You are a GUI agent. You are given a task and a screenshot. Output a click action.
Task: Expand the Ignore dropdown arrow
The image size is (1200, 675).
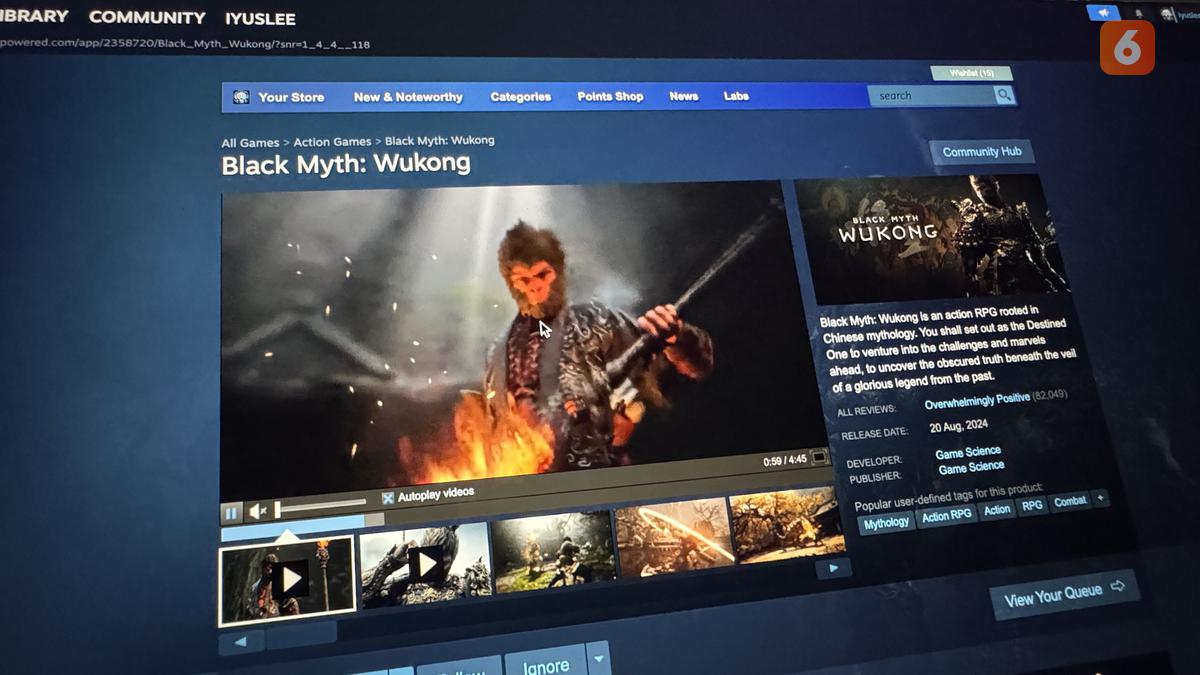point(598,658)
